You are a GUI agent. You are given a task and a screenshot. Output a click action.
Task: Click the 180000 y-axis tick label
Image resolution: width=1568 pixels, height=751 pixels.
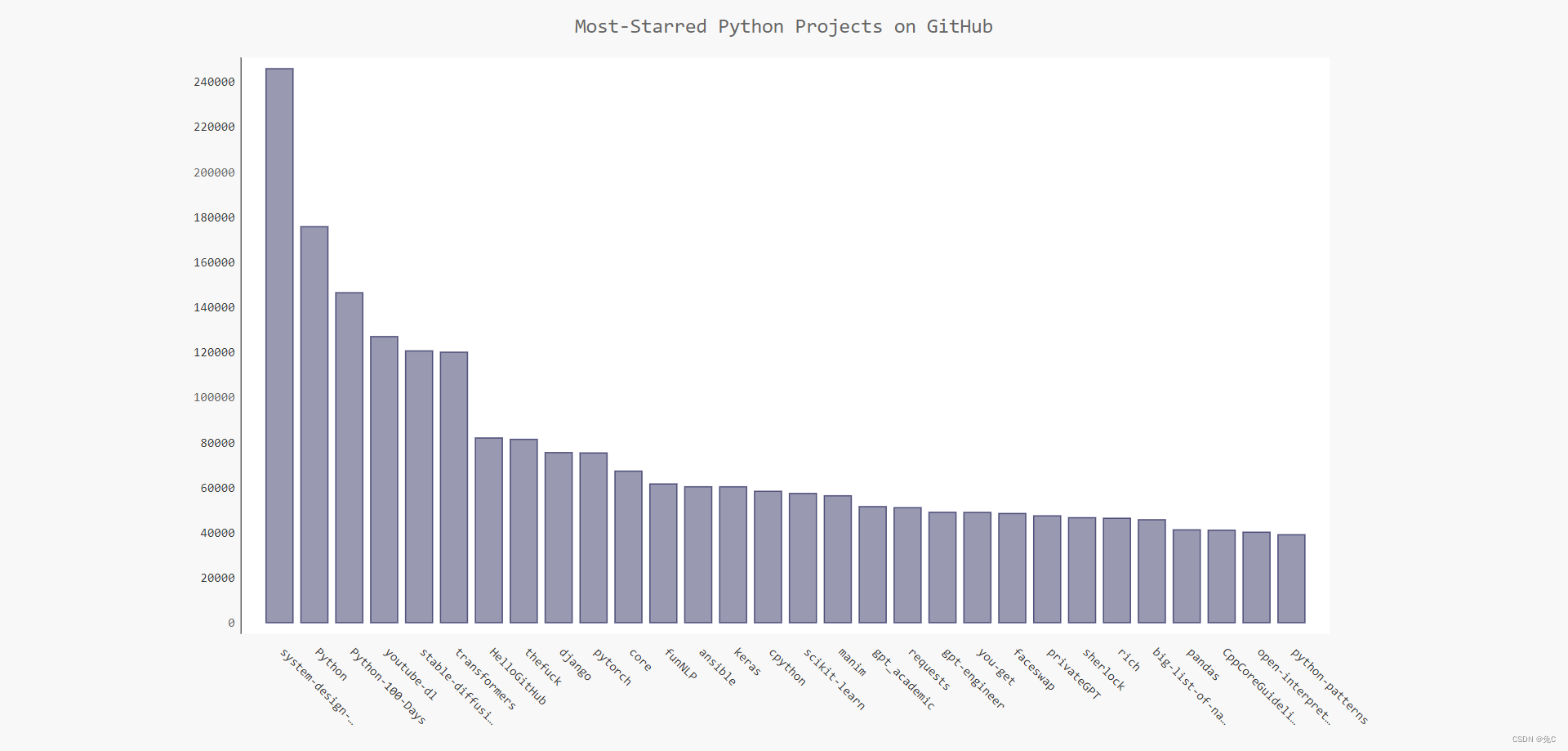214,217
